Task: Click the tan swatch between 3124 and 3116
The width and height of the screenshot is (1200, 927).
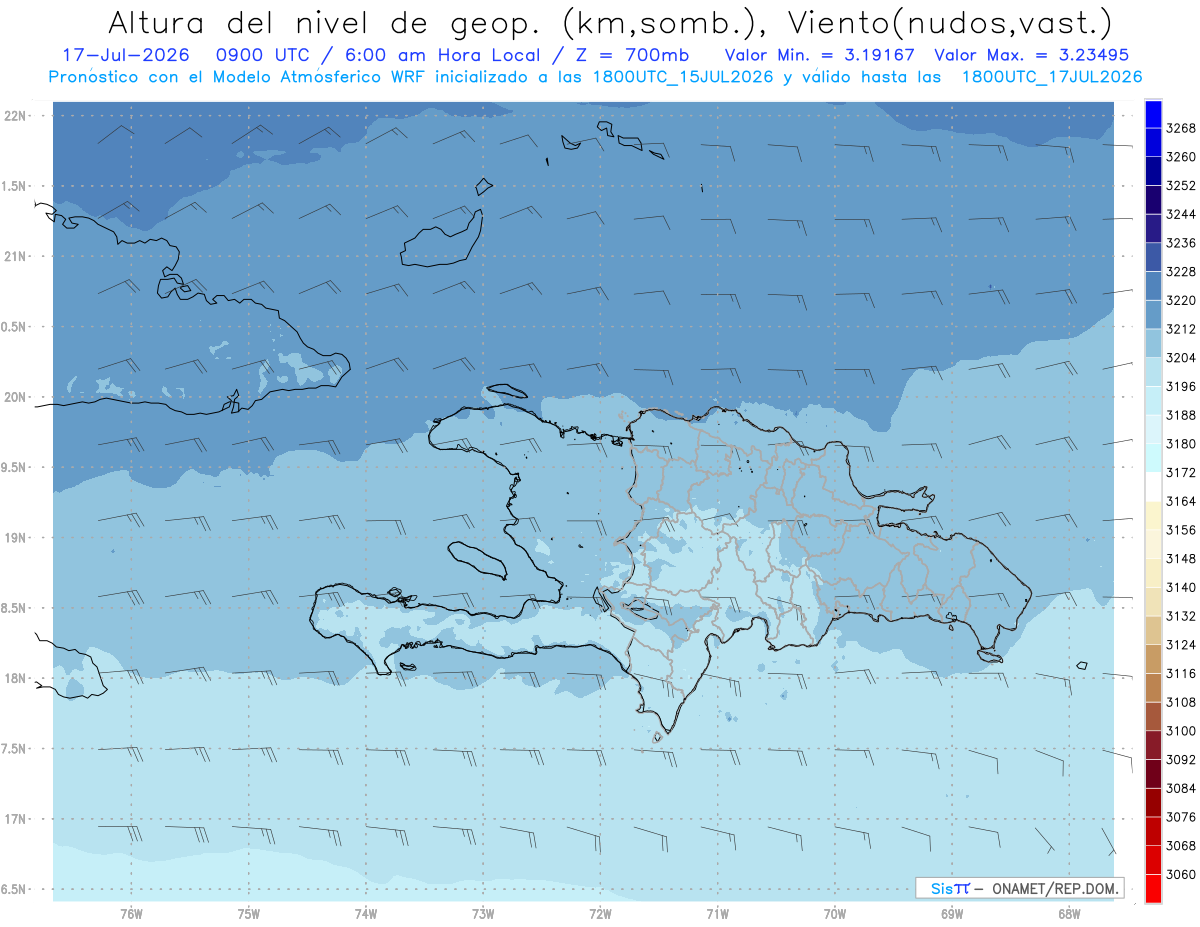Action: 1153,659
